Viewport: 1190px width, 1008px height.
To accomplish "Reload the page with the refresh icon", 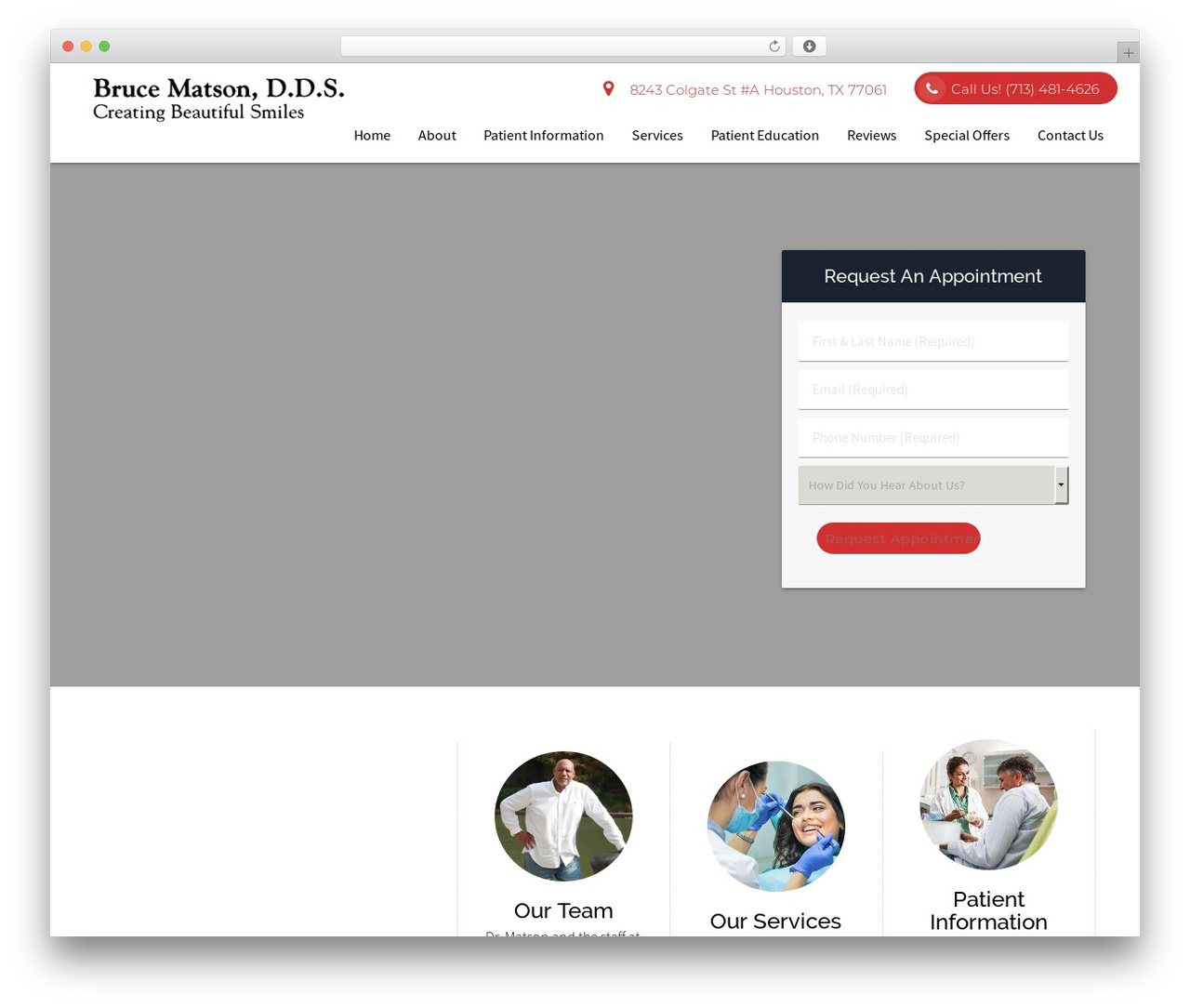I will pyautogui.click(x=773, y=46).
